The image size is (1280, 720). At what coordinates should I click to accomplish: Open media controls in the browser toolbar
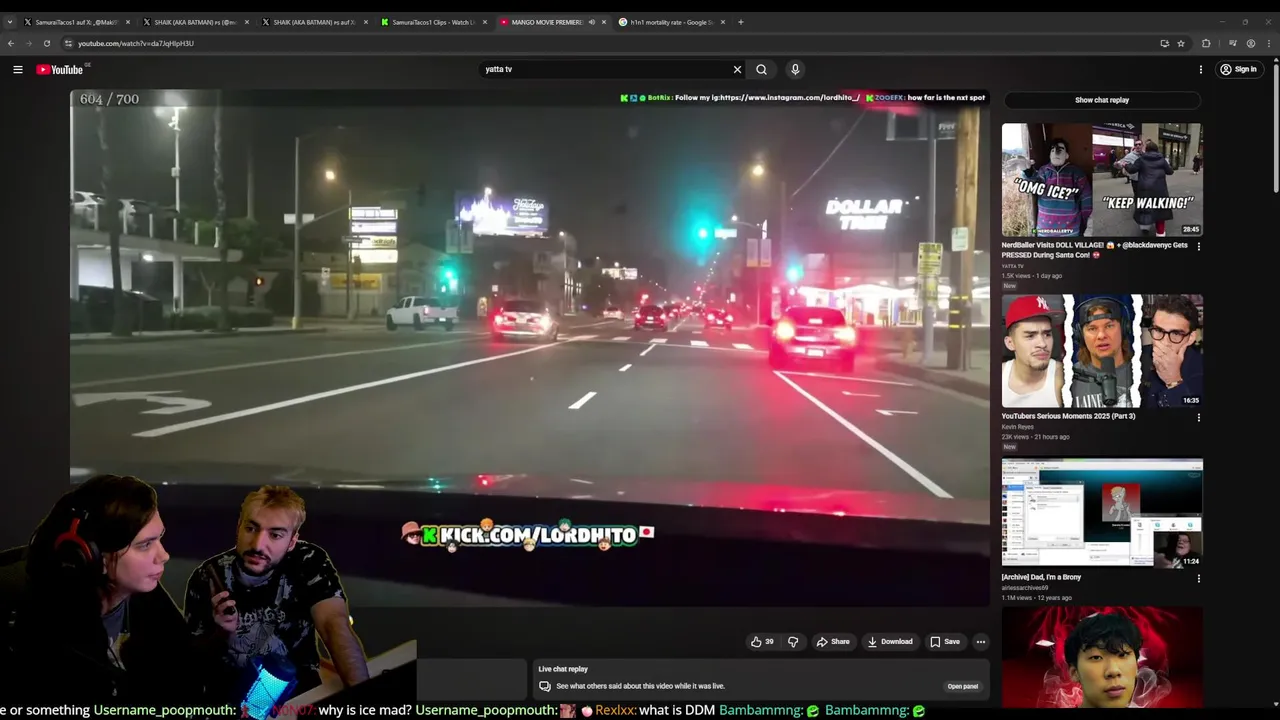coord(1232,43)
